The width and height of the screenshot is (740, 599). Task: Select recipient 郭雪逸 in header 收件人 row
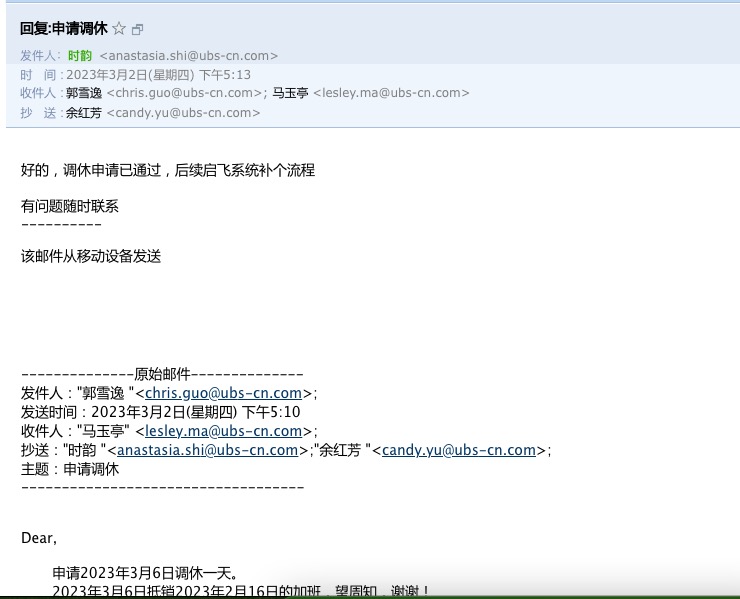click(x=84, y=93)
